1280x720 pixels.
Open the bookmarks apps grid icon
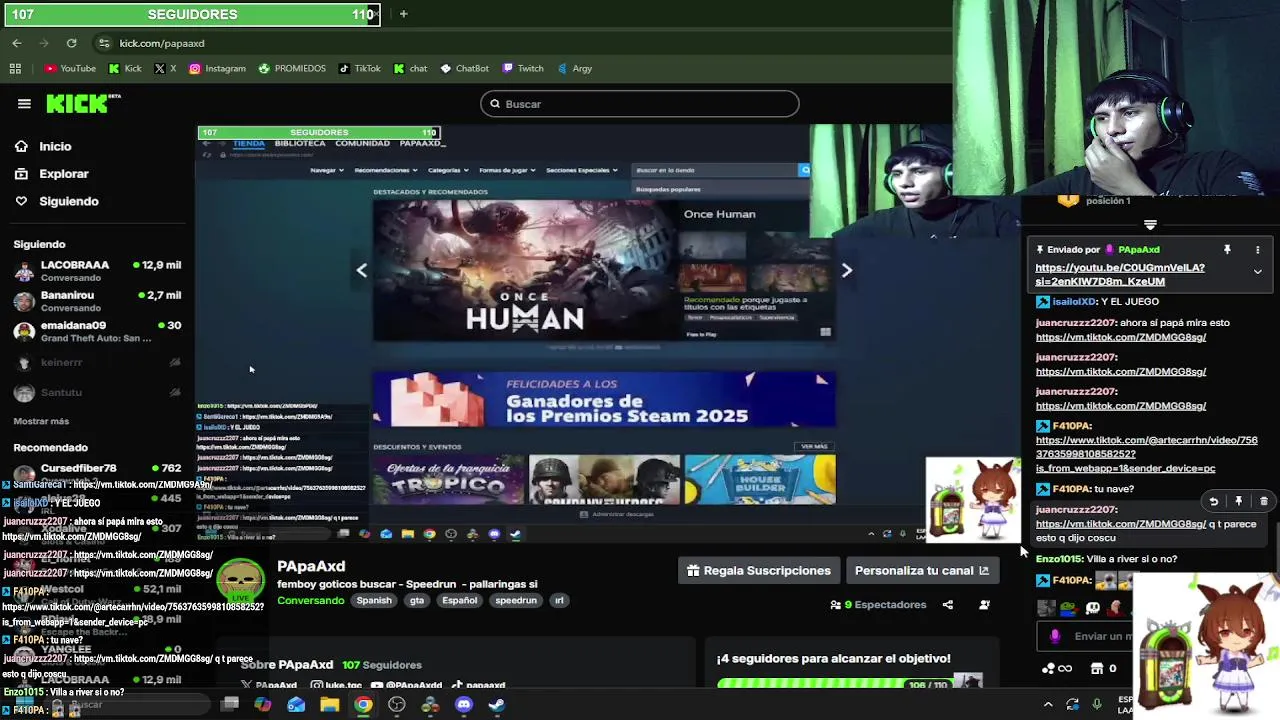coord(15,68)
